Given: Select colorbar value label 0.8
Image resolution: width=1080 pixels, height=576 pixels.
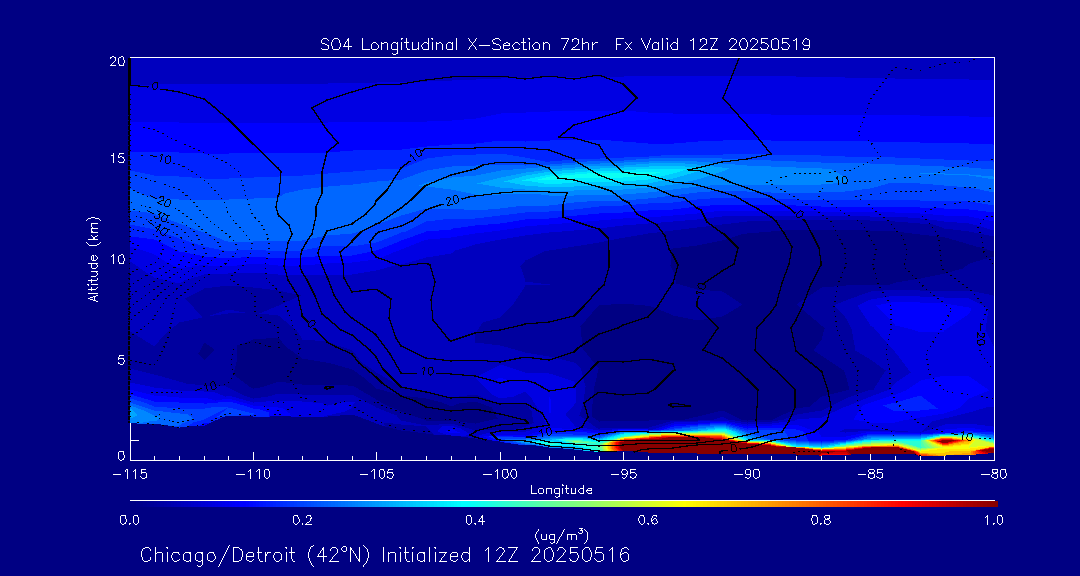Looking at the screenshot, I should point(821,520).
